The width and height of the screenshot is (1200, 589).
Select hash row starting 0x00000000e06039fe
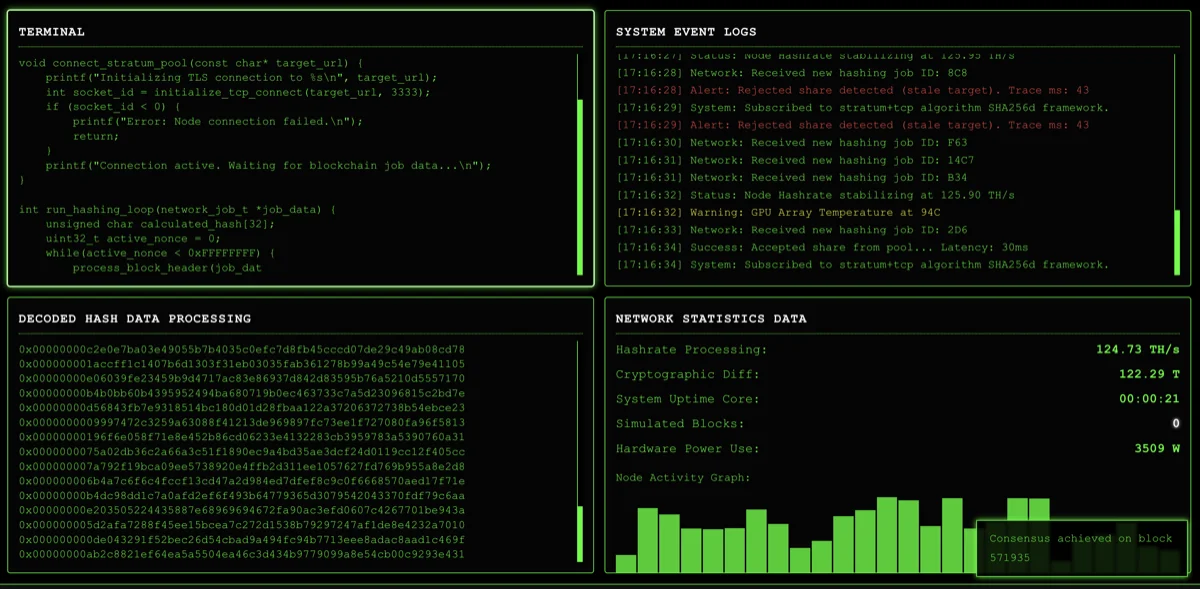pyautogui.click(x=242, y=379)
